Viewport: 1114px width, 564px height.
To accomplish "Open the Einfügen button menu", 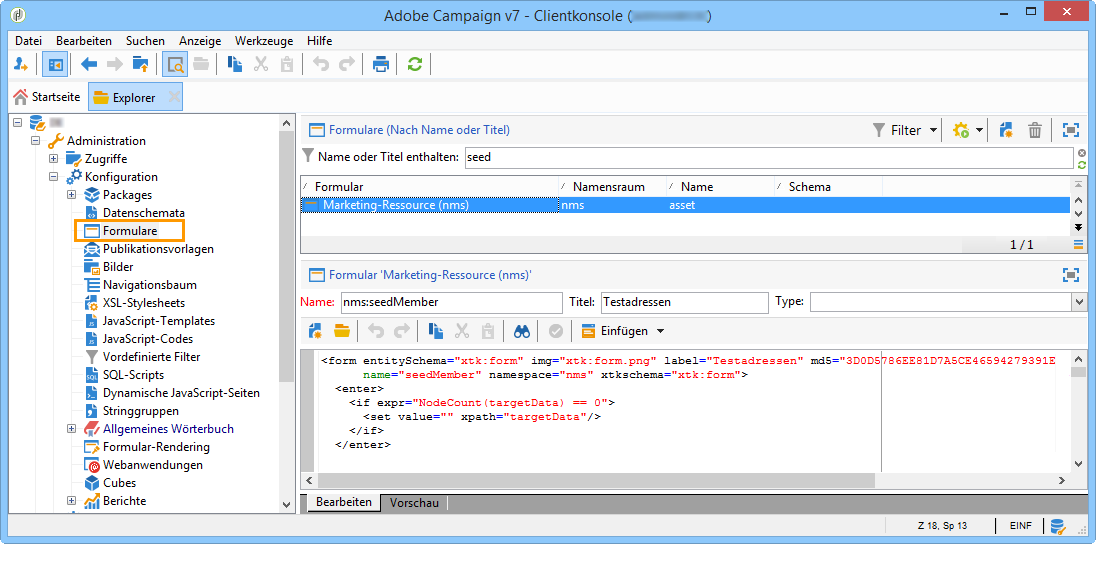I will tap(623, 331).
